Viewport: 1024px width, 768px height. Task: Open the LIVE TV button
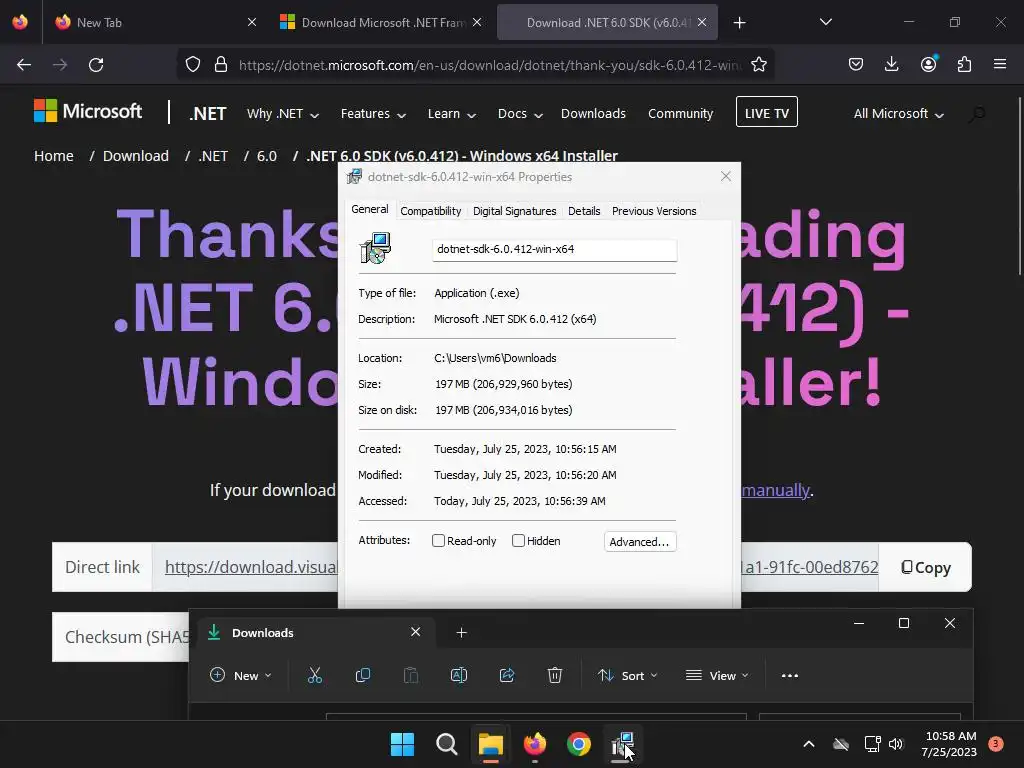pos(767,112)
